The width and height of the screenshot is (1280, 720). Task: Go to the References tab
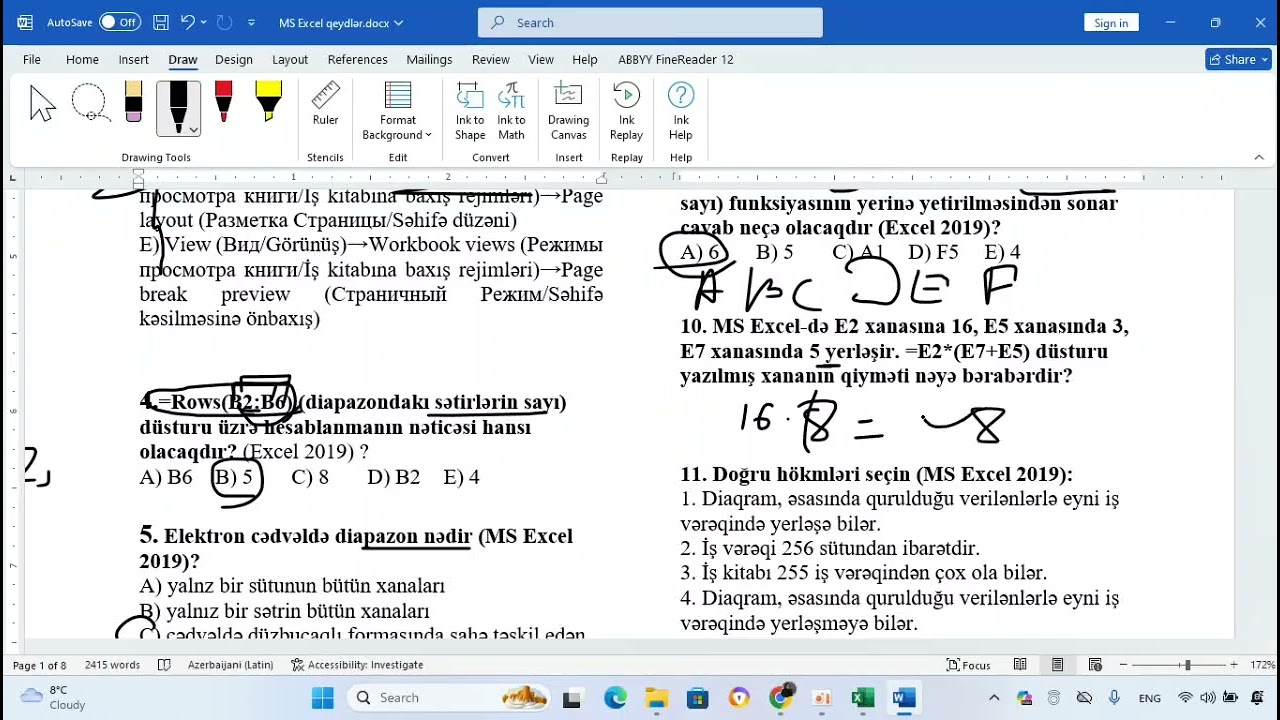pos(357,59)
